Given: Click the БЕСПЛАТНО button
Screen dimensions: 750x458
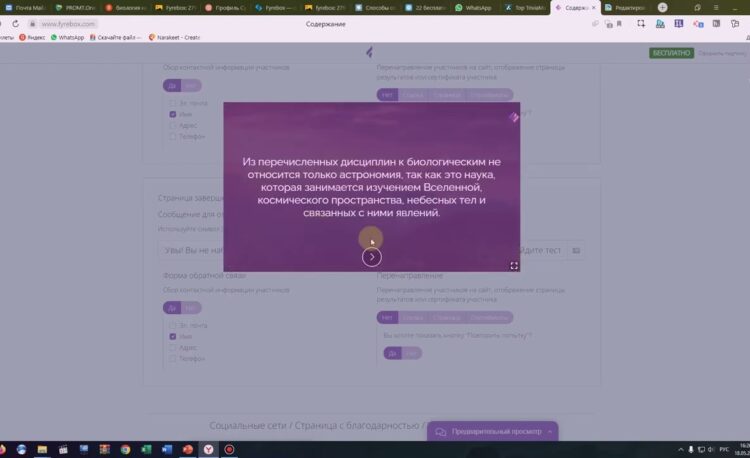Looking at the screenshot, I should [x=670, y=52].
